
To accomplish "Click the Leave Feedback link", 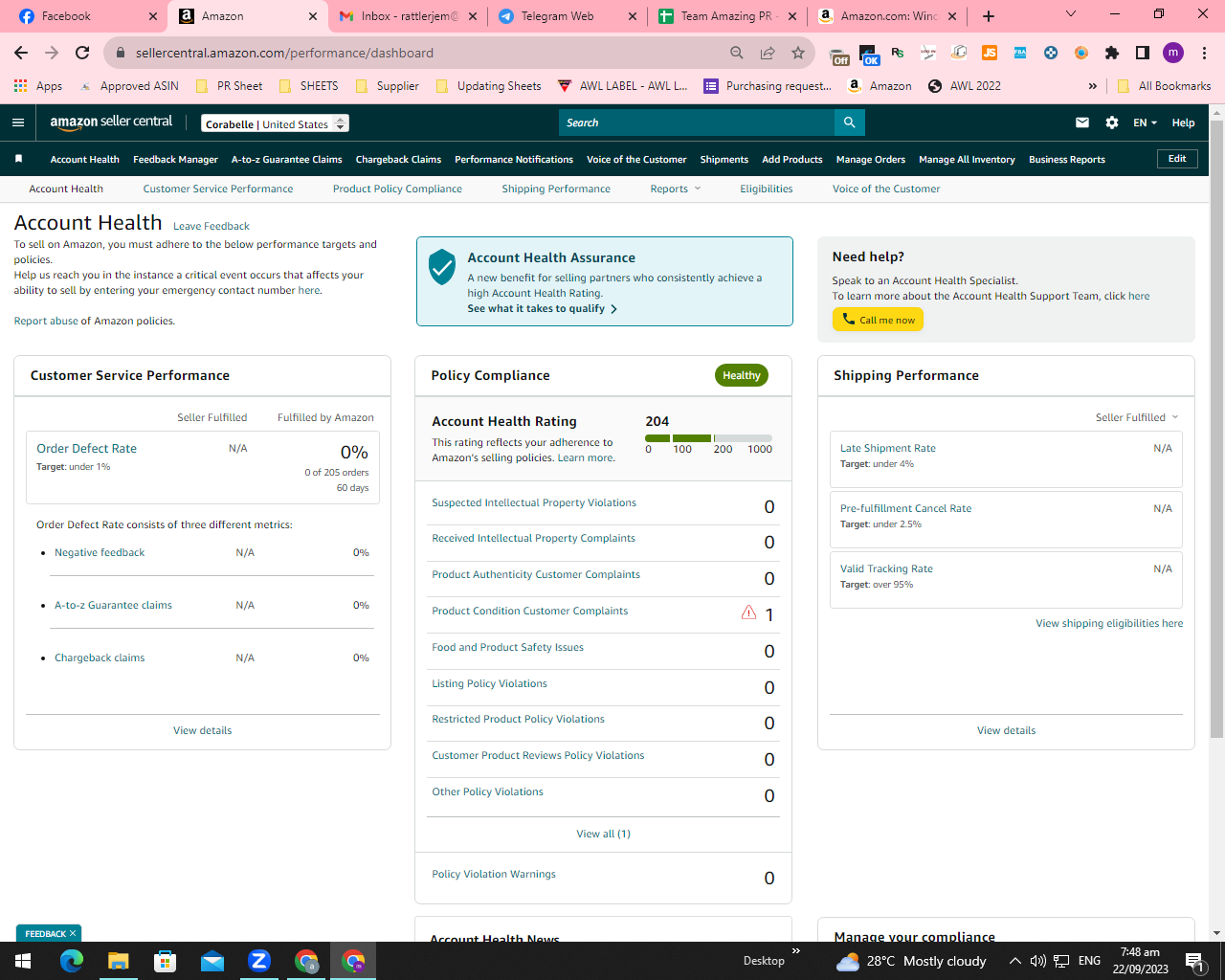I will (x=212, y=226).
